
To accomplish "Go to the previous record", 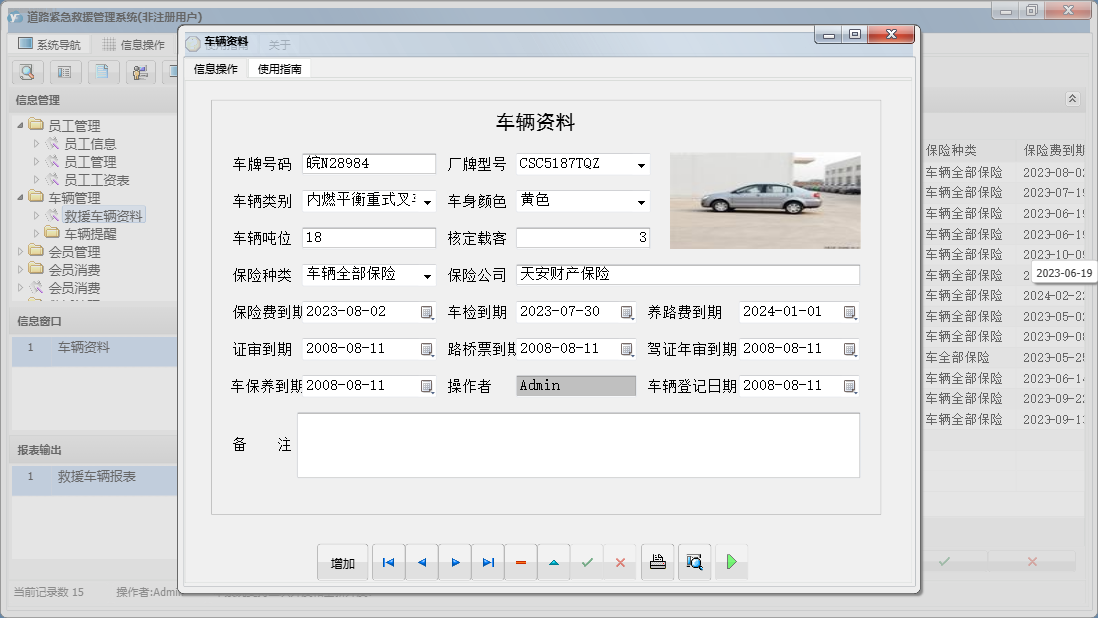I will pos(421,563).
